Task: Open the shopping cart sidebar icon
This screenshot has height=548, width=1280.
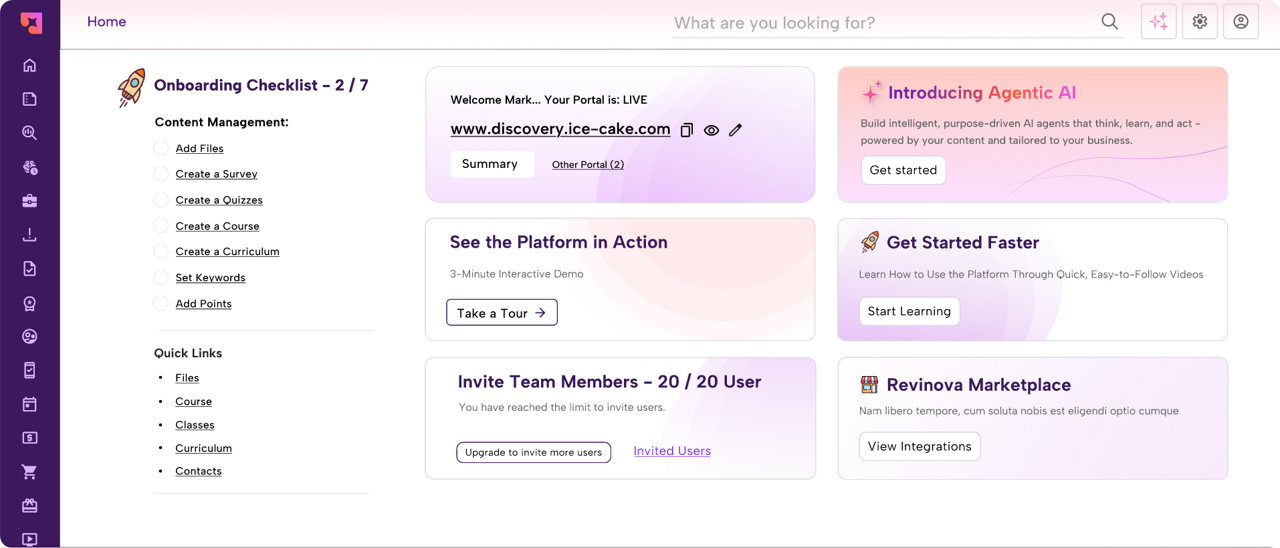Action: (x=30, y=472)
